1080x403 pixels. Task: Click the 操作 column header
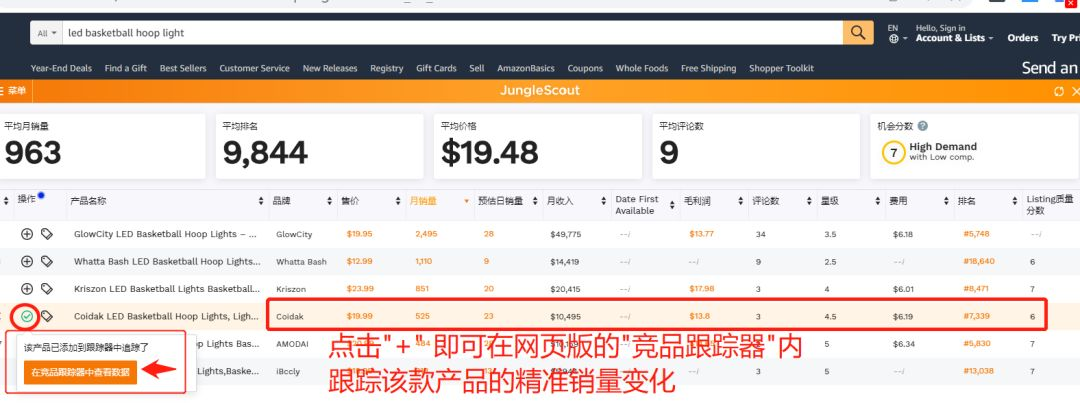click(x=27, y=199)
